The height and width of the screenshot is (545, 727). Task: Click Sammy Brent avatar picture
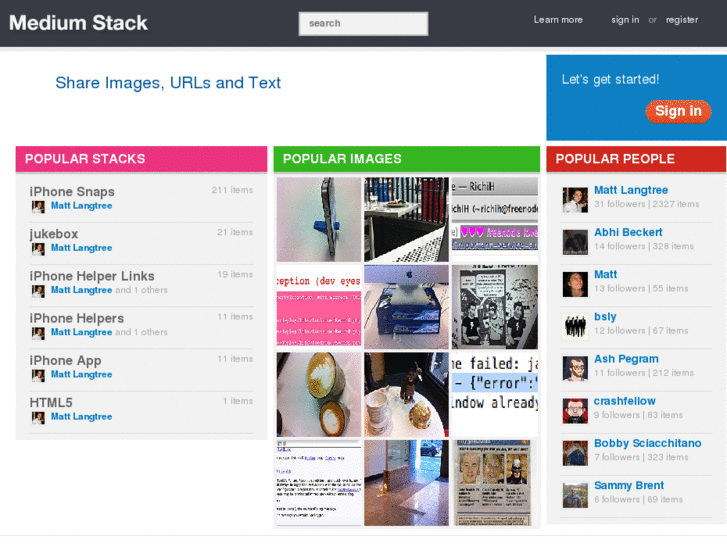click(575, 495)
